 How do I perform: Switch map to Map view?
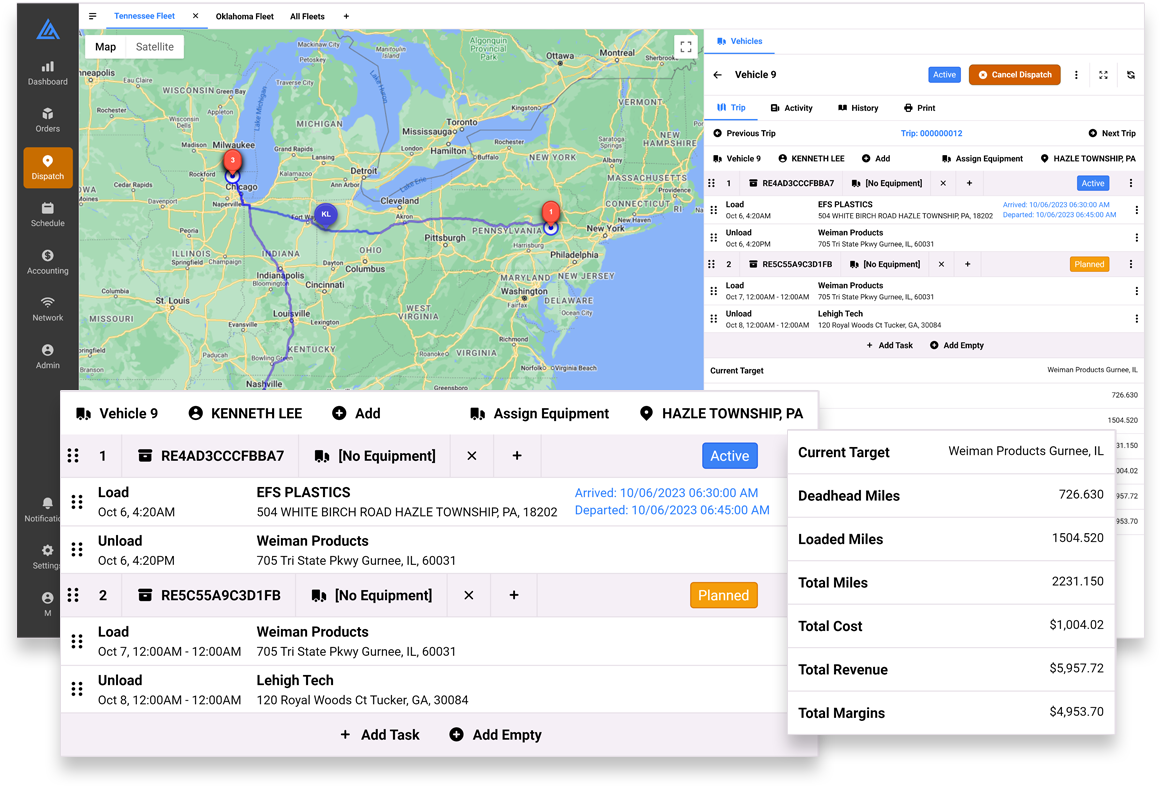(105, 47)
